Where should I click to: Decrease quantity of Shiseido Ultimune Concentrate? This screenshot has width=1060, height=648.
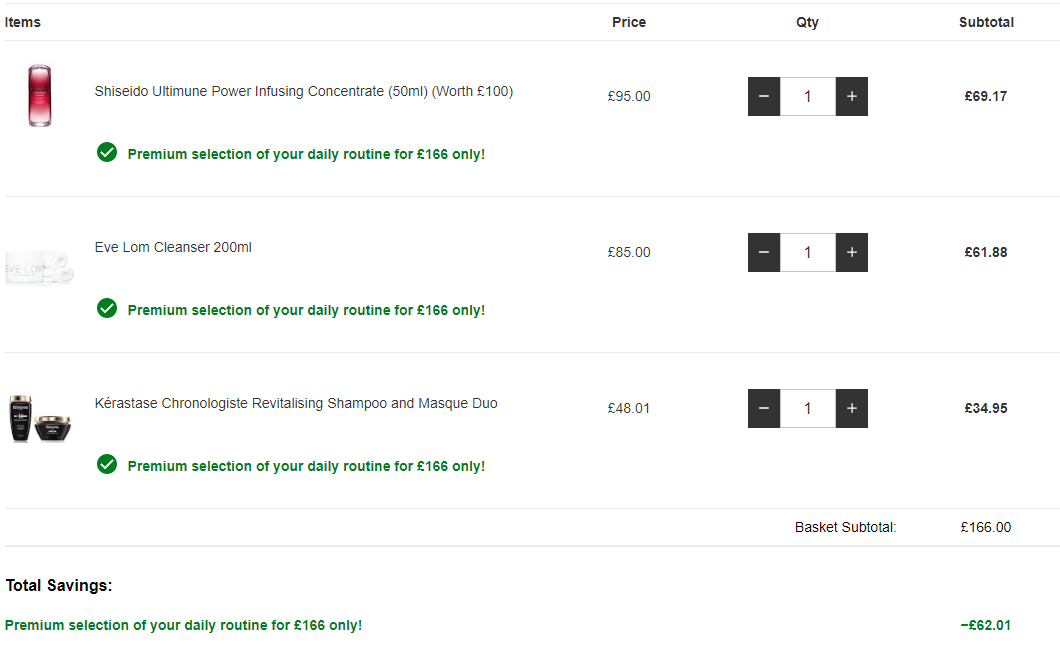click(764, 97)
